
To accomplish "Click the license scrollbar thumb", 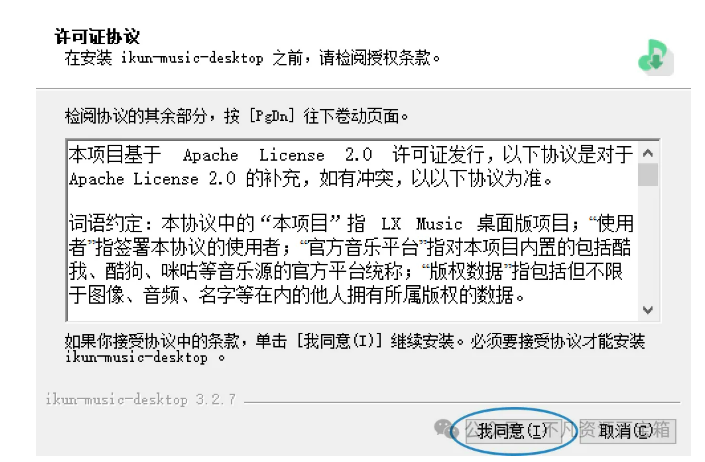I will [648, 175].
